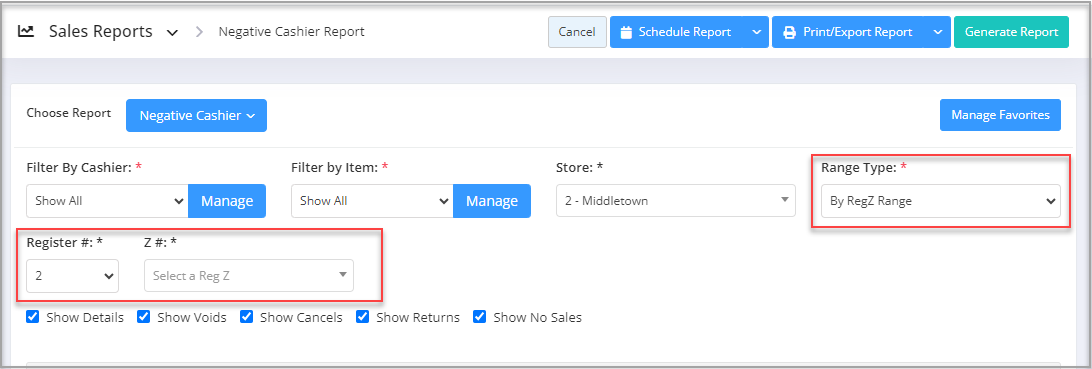Click the printer icon on Print/Export Report
Viewport: 1092px width, 369px height.
(790, 32)
